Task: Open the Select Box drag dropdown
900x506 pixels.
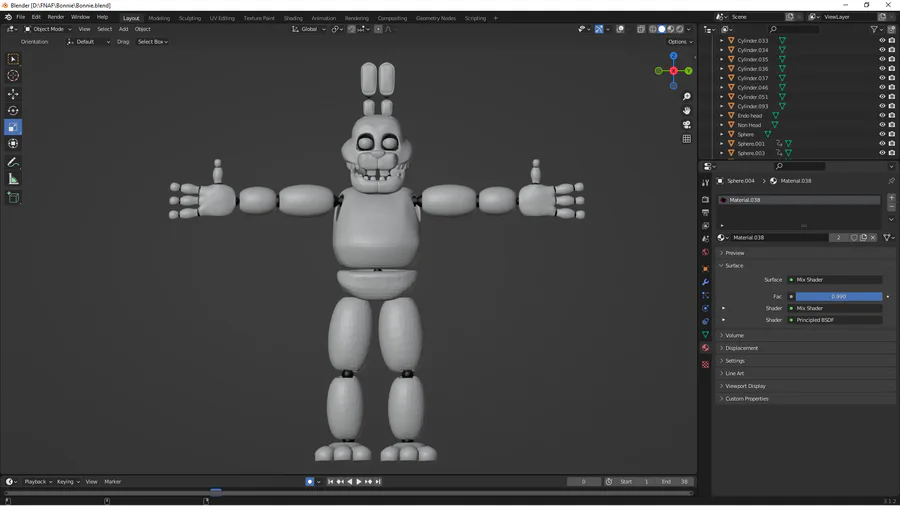Action: pyautogui.click(x=153, y=42)
